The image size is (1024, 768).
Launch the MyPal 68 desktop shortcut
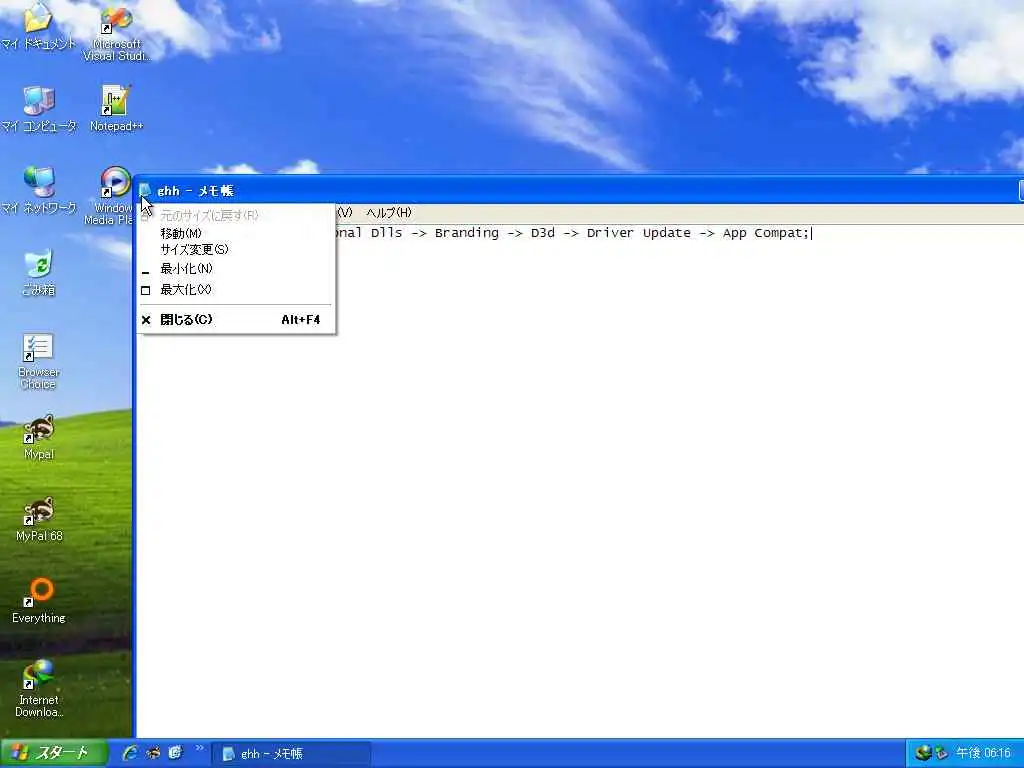tap(39, 519)
